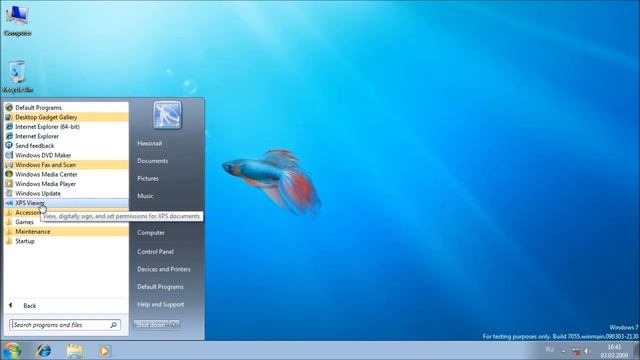Click the taskbar clock showing 16:41
Image resolution: width=640 pixels, height=360 pixels.
614,351
